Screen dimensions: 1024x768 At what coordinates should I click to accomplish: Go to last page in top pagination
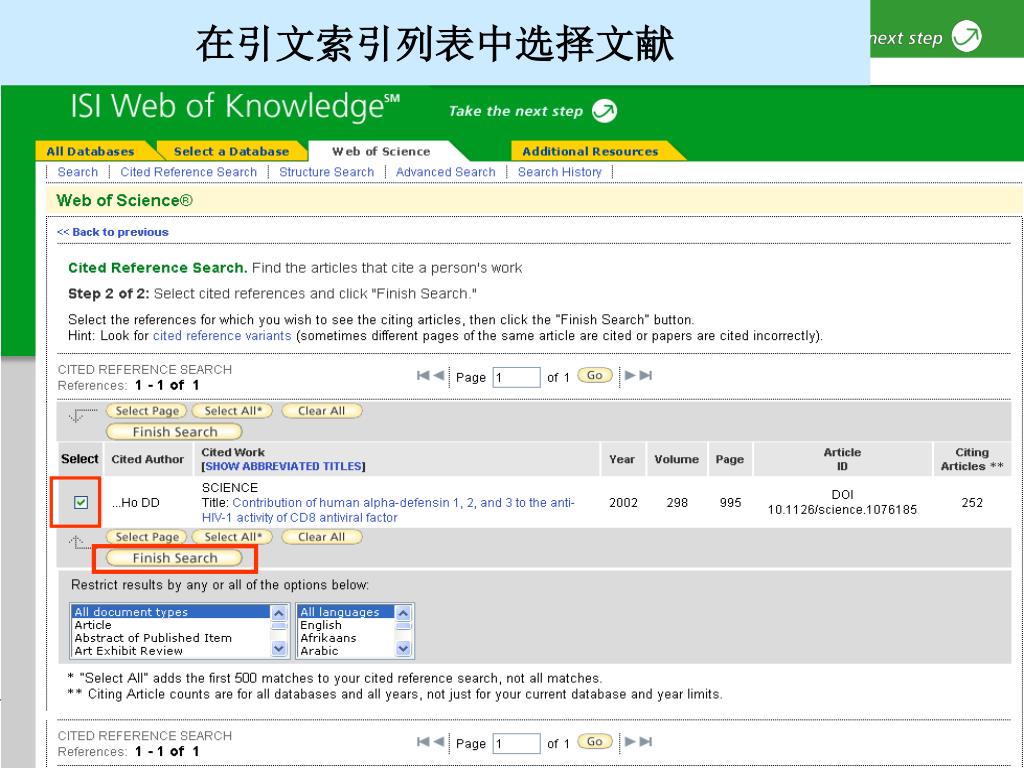click(646, 376)
